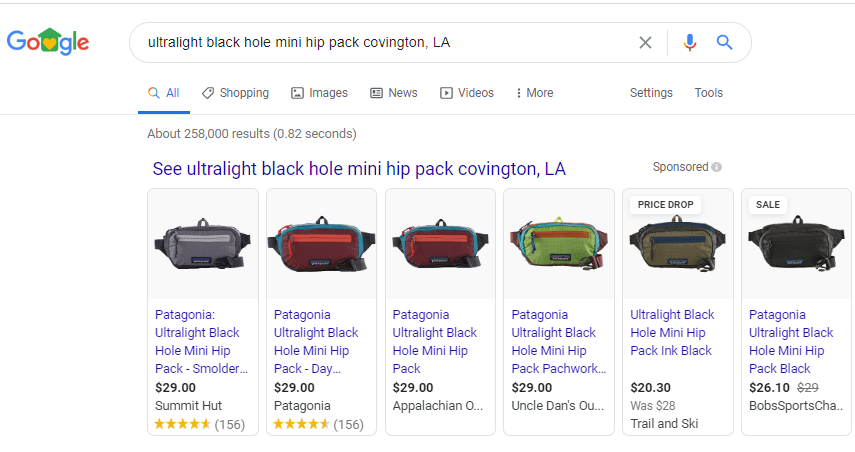Switch to the News tab
Screen dimensions: 855x452
point(394,93)
